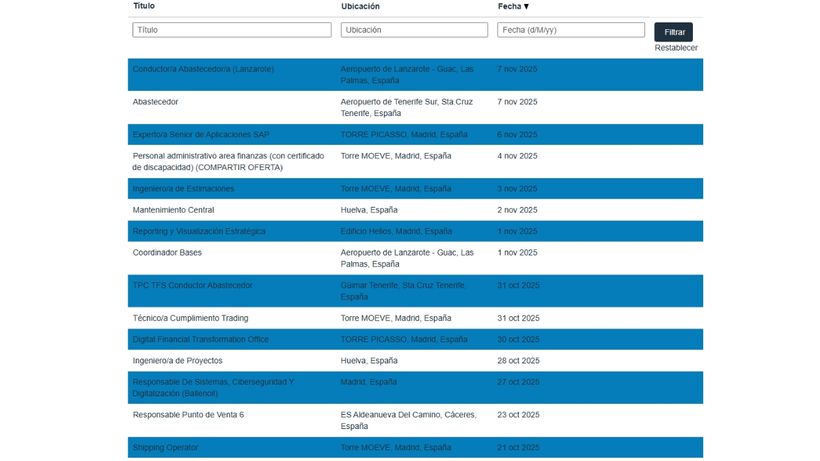820x461 pixels.
Task: Open the Coordinador Bases listing
Action: pyautogui.click(x=167, y=253)
